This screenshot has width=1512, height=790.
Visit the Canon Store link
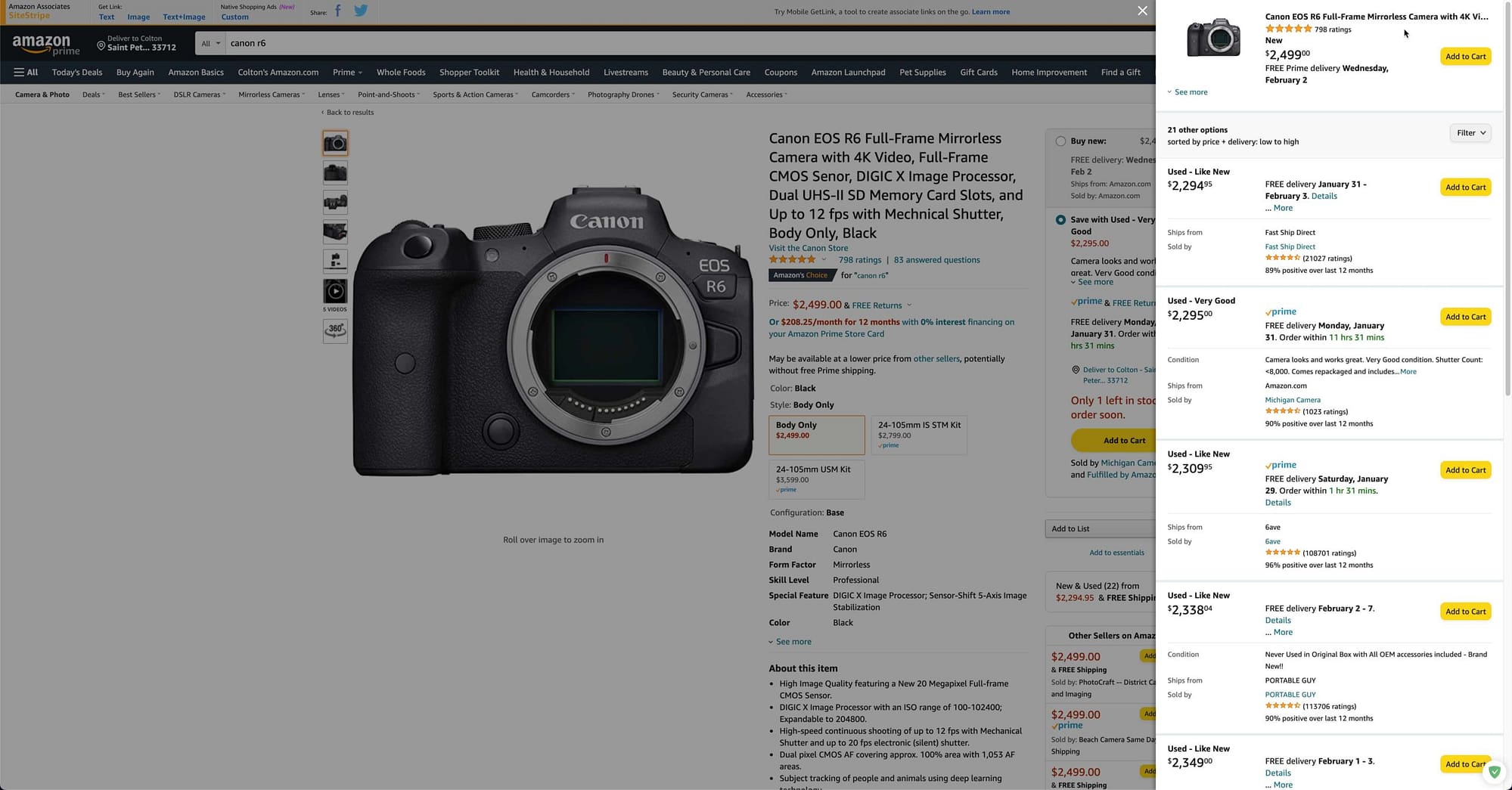click(809, 248)
